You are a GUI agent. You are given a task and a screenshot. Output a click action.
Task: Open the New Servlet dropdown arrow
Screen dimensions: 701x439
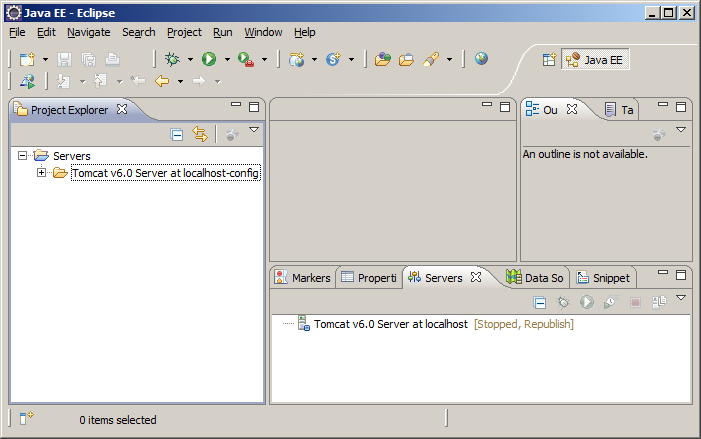tap(351, 59)
